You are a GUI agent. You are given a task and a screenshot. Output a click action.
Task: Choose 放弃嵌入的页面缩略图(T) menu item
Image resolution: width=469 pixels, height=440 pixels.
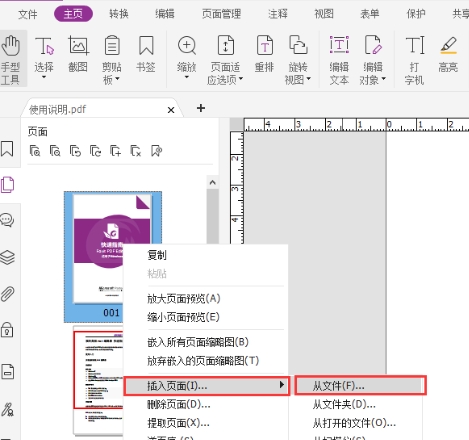[205, 361]
